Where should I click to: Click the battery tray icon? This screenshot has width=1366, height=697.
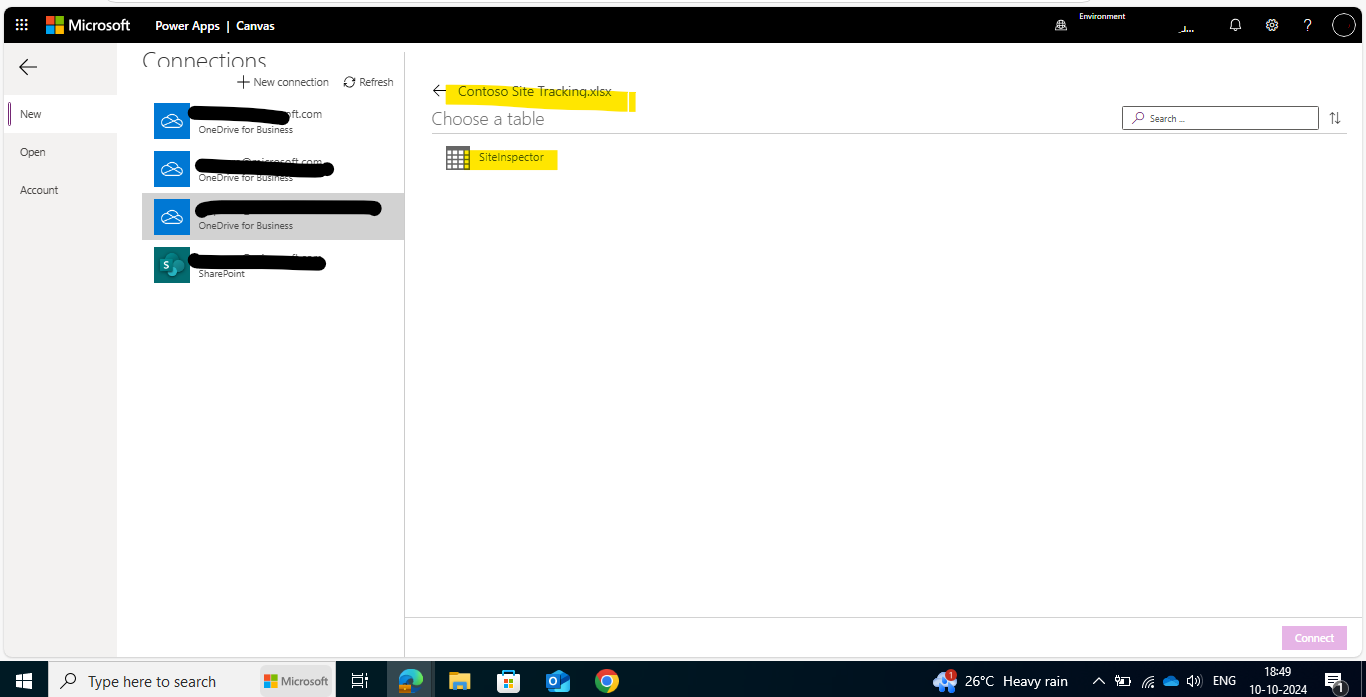1123,681
